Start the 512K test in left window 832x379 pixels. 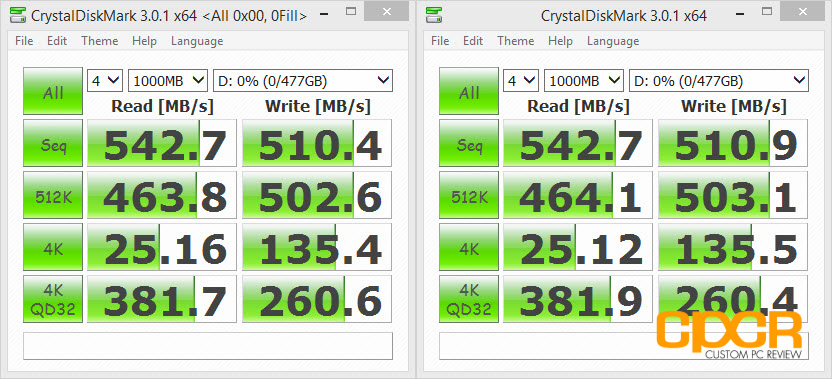[x=53, y=195]
